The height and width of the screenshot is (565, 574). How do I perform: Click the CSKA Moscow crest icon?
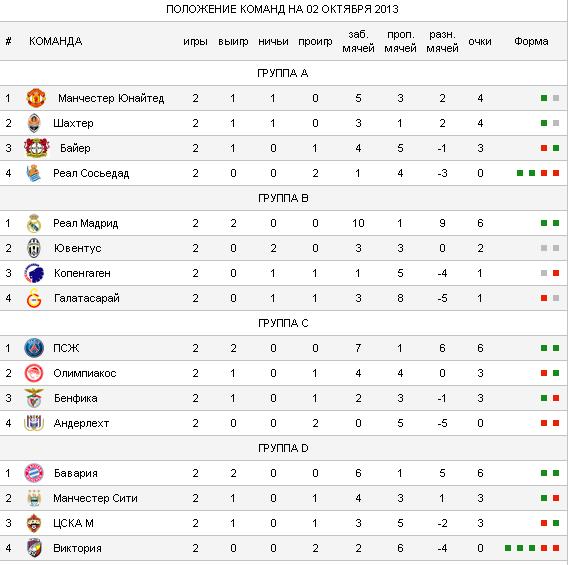point(34,523)
